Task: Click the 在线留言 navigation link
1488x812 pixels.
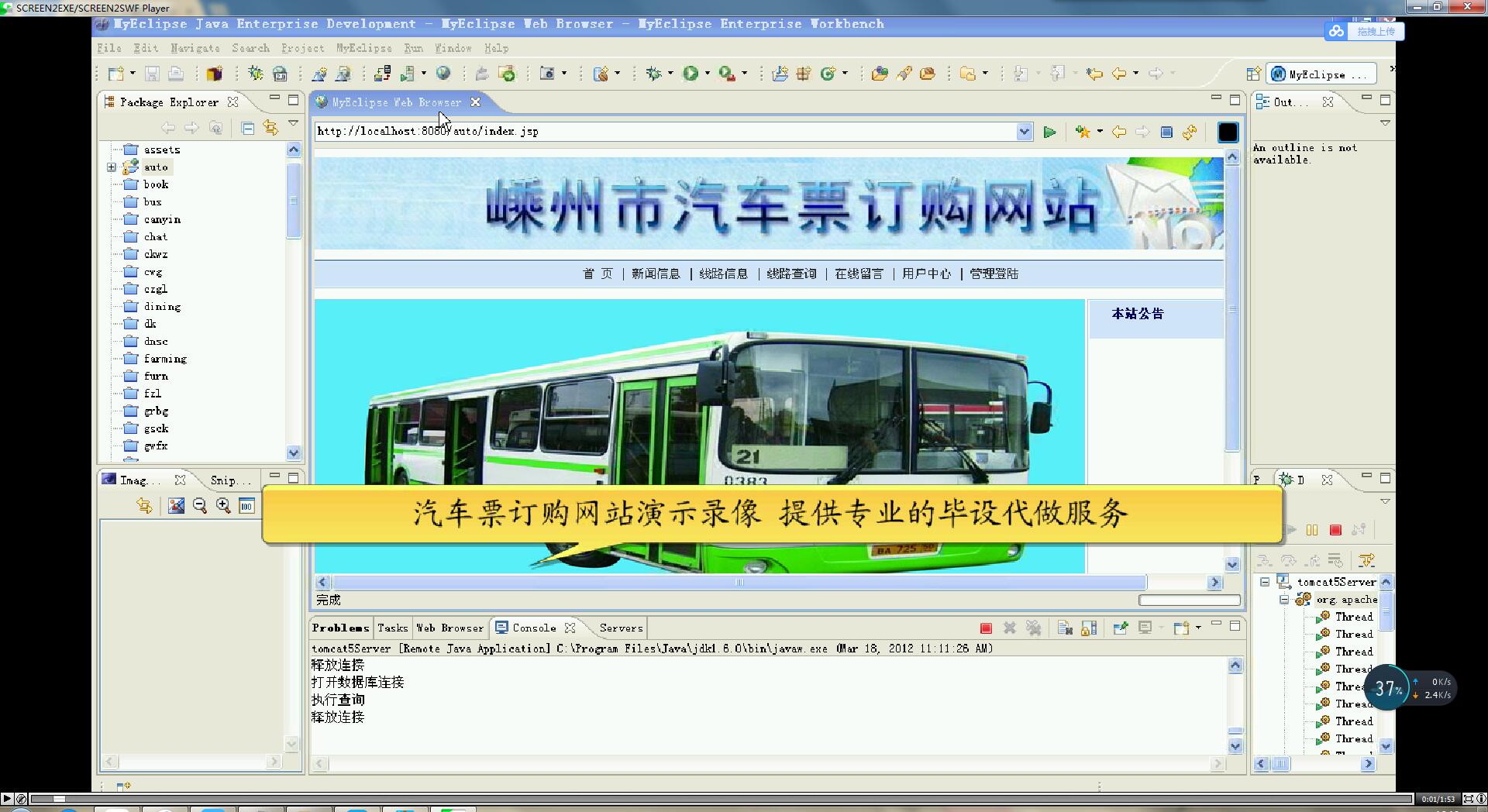Action: pos(859,274)
